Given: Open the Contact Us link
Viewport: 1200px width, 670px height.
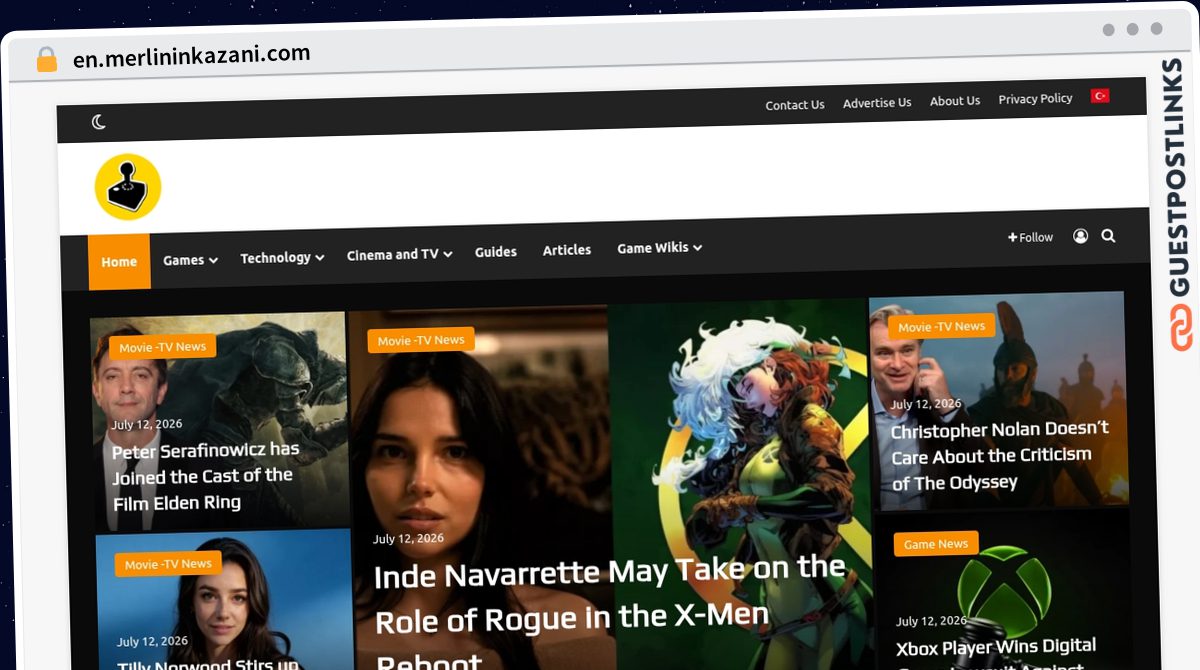Looking at the screenshot, I should pyautogui.click(x=795, y=105).
